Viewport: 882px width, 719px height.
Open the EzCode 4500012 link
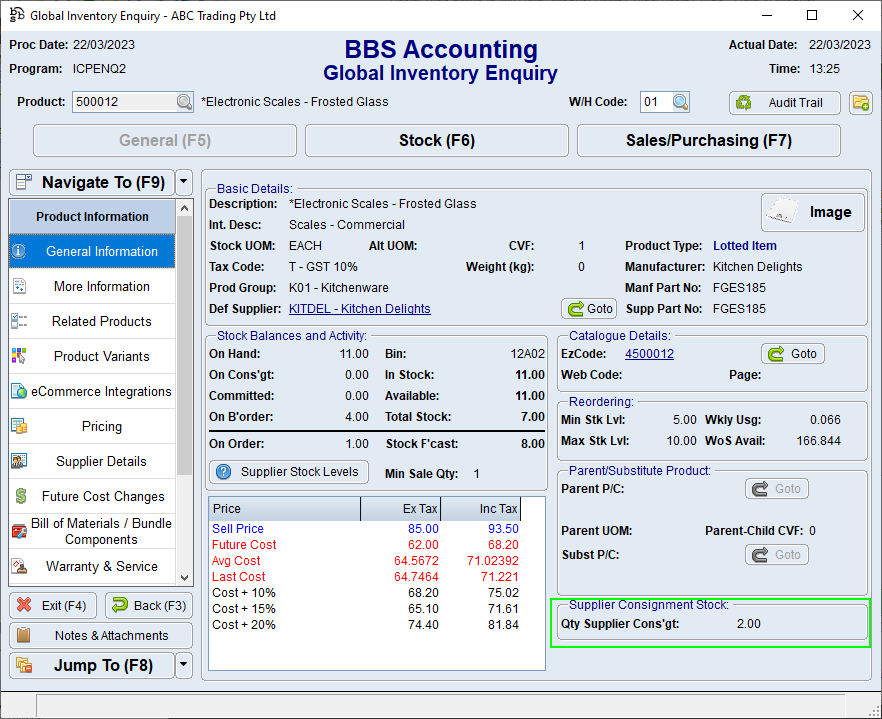(x=649, y=354)
